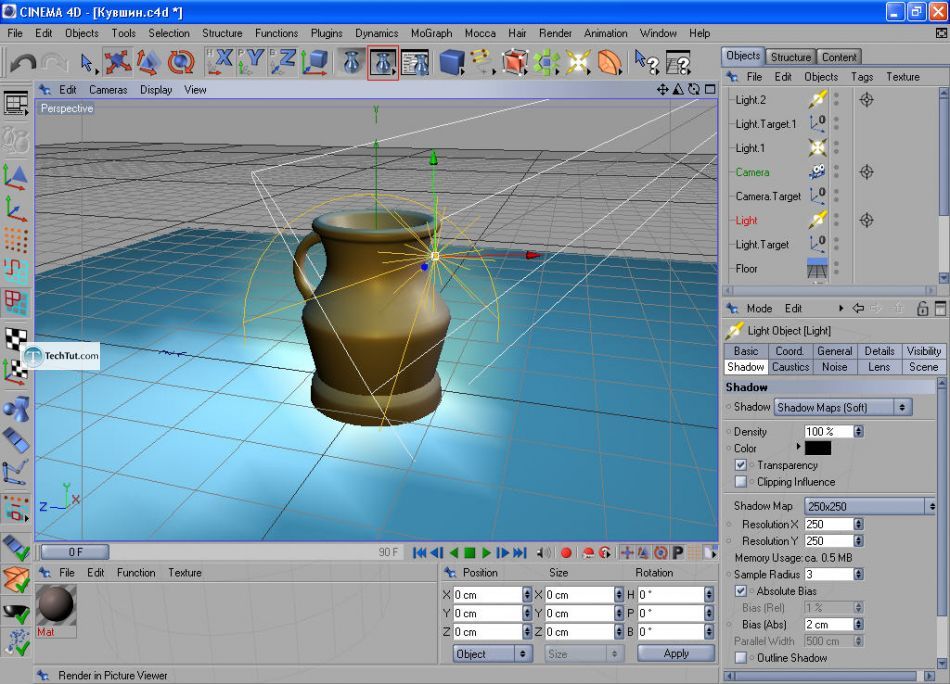Screen dimensions: 950x684
Task: Open the Caustics tab
Action: coord(790,367)
